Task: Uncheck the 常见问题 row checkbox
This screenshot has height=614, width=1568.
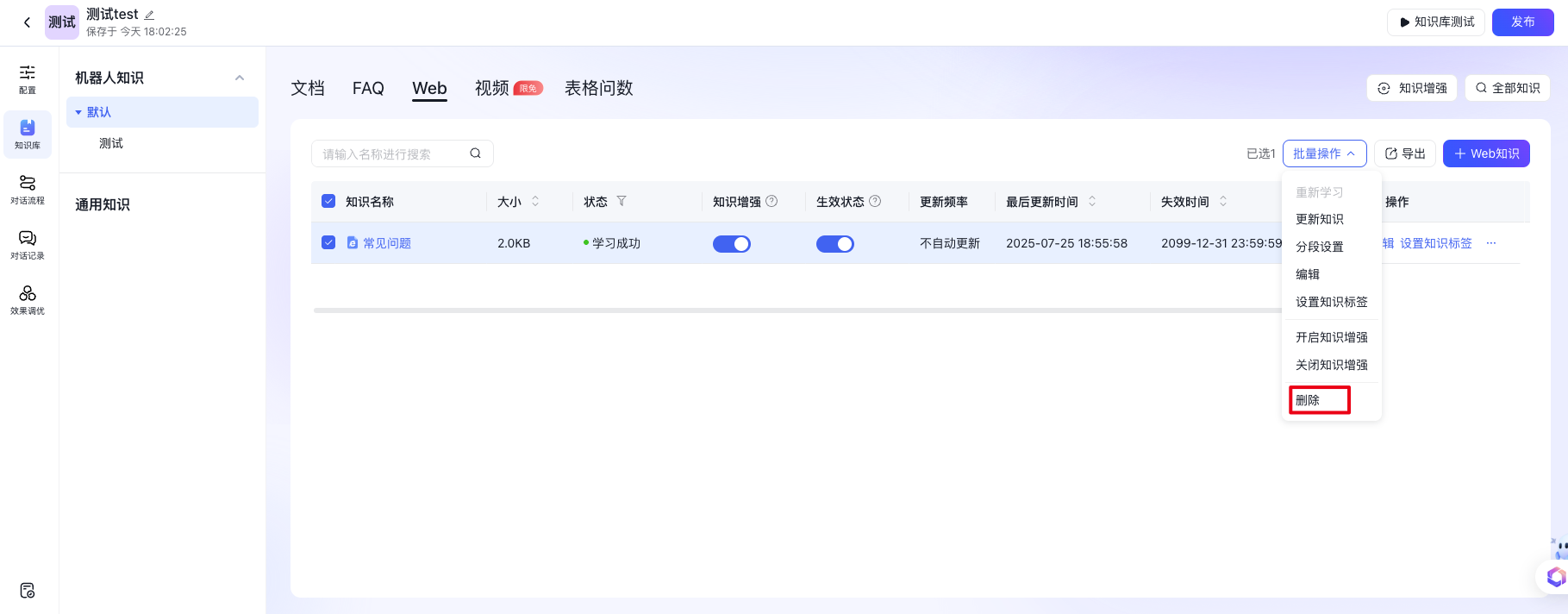Action: click(328, 242)
